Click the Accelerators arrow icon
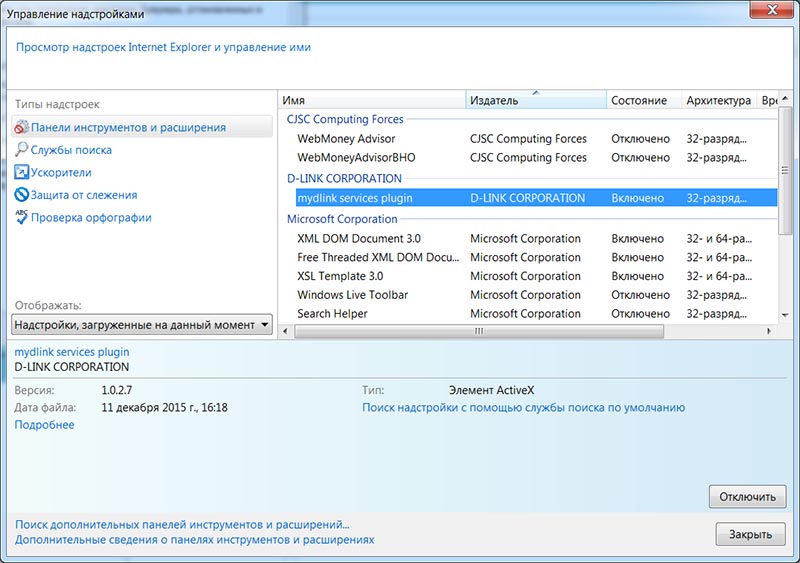The height and width of the screenshot is (563, 800). (21, 172)
